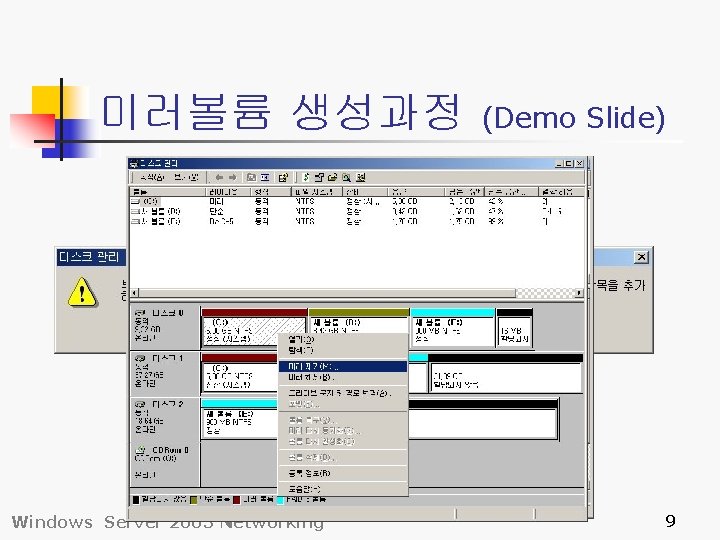This screenshot has height=540, width=720.
Task: Click the dark red mirrored volume legend swatch
Action: point(236,500)
